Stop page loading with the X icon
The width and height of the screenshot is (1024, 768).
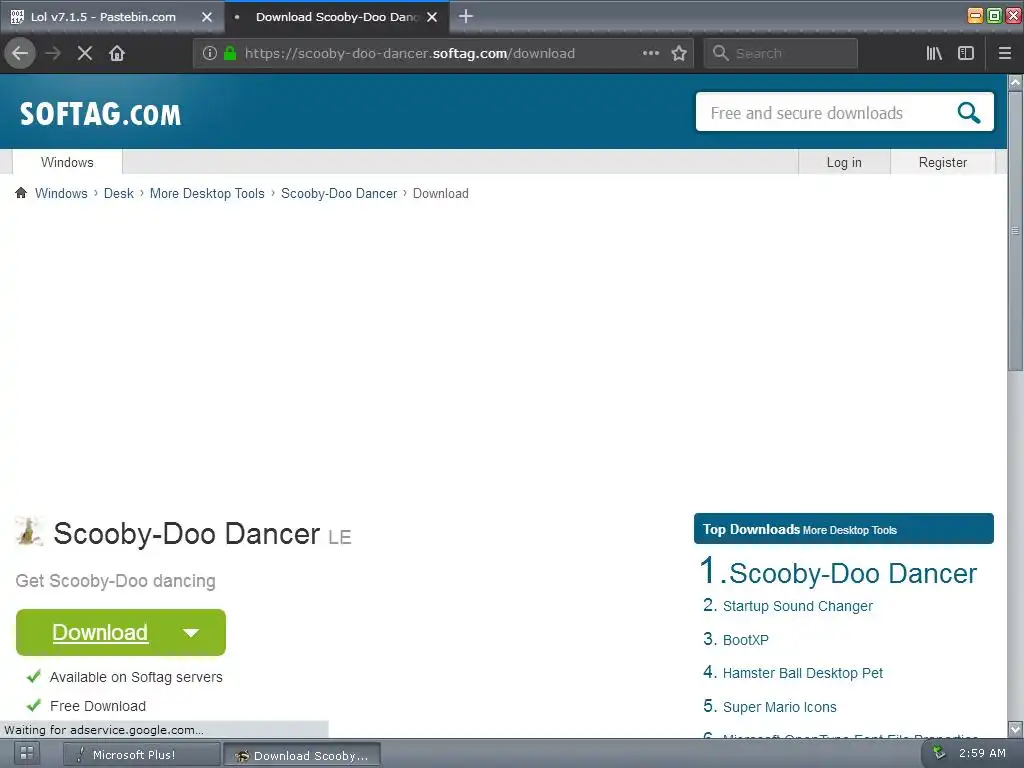click(85, 53)
